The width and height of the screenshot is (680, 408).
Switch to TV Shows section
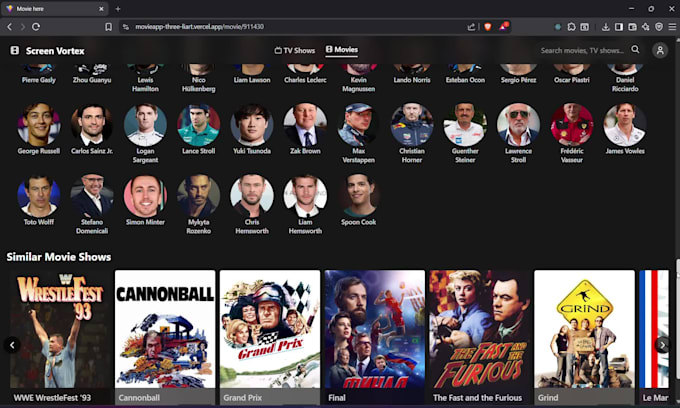(294, 50)
